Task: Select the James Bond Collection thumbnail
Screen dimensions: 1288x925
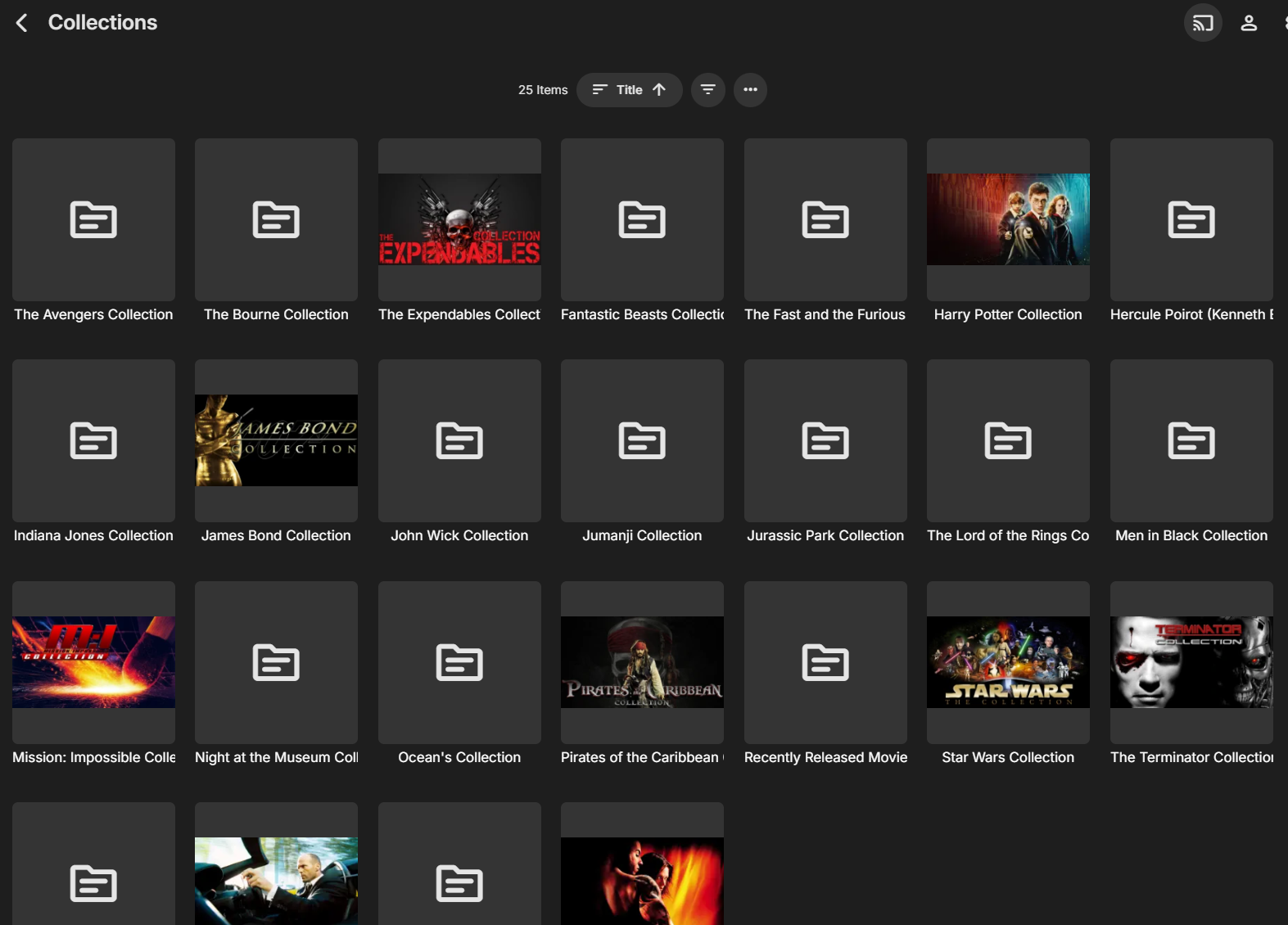Action: click(x=276, y=440)
